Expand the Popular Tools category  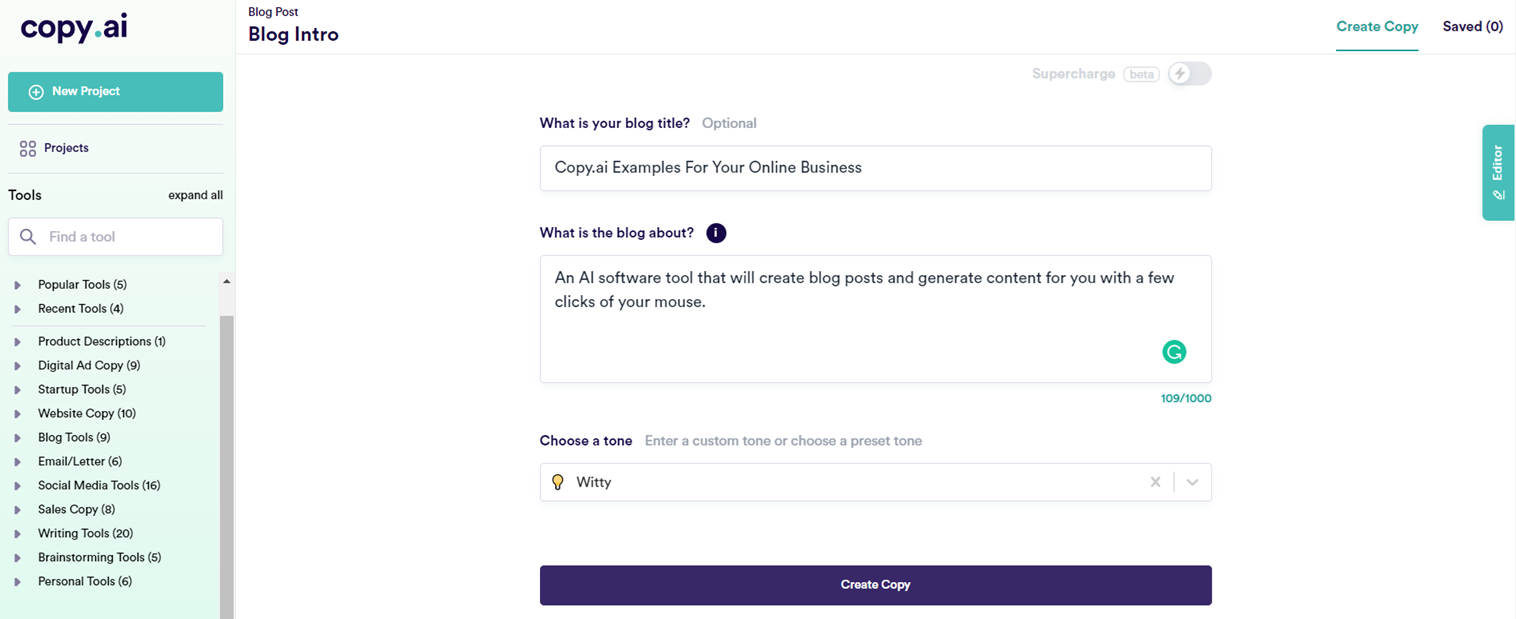point(17,285)
